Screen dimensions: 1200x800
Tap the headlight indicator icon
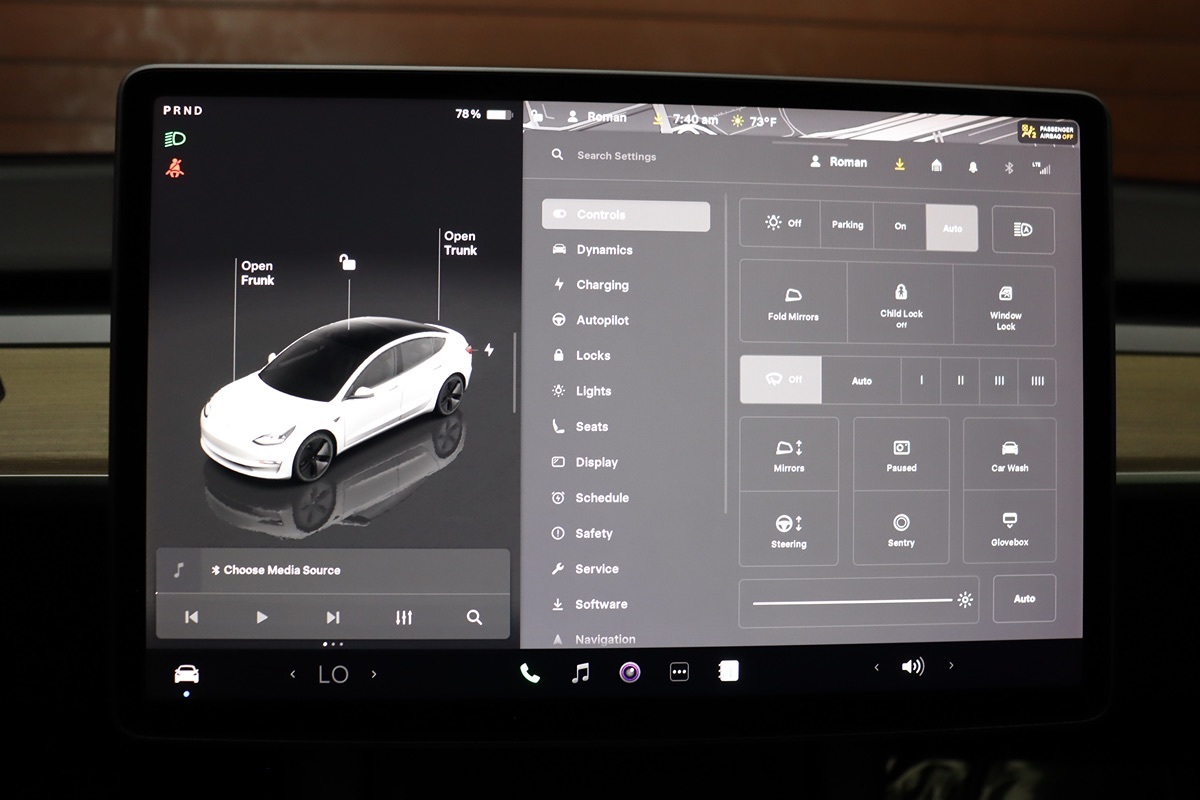175,139
